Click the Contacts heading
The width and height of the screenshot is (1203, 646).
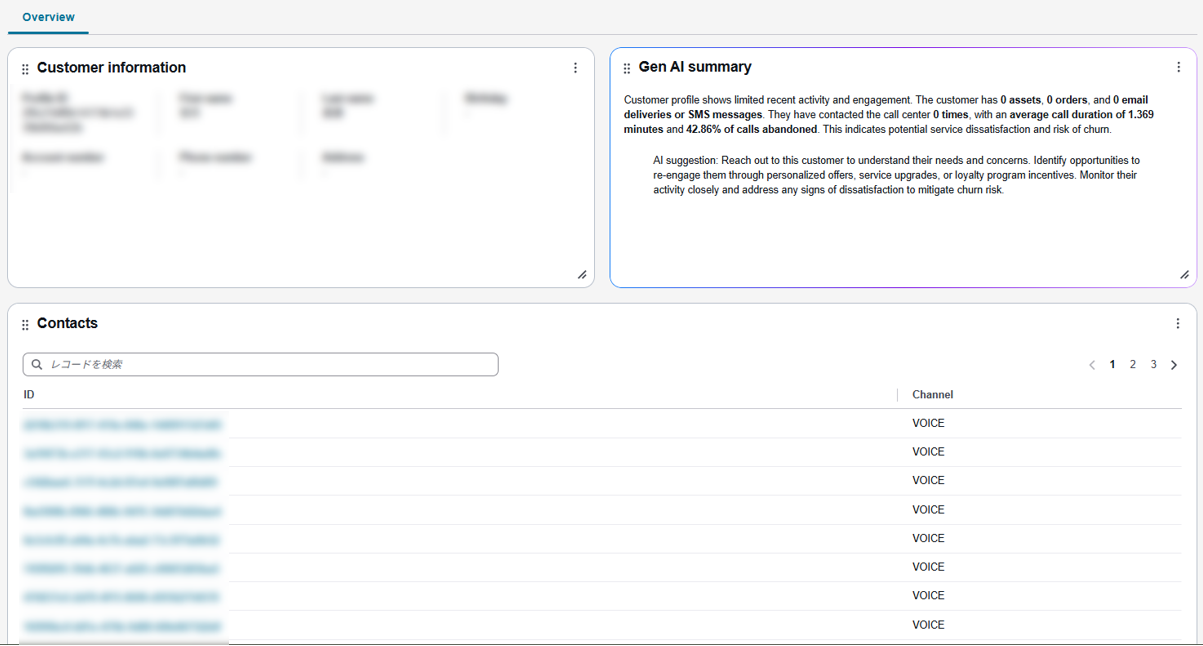click(67, 323)
